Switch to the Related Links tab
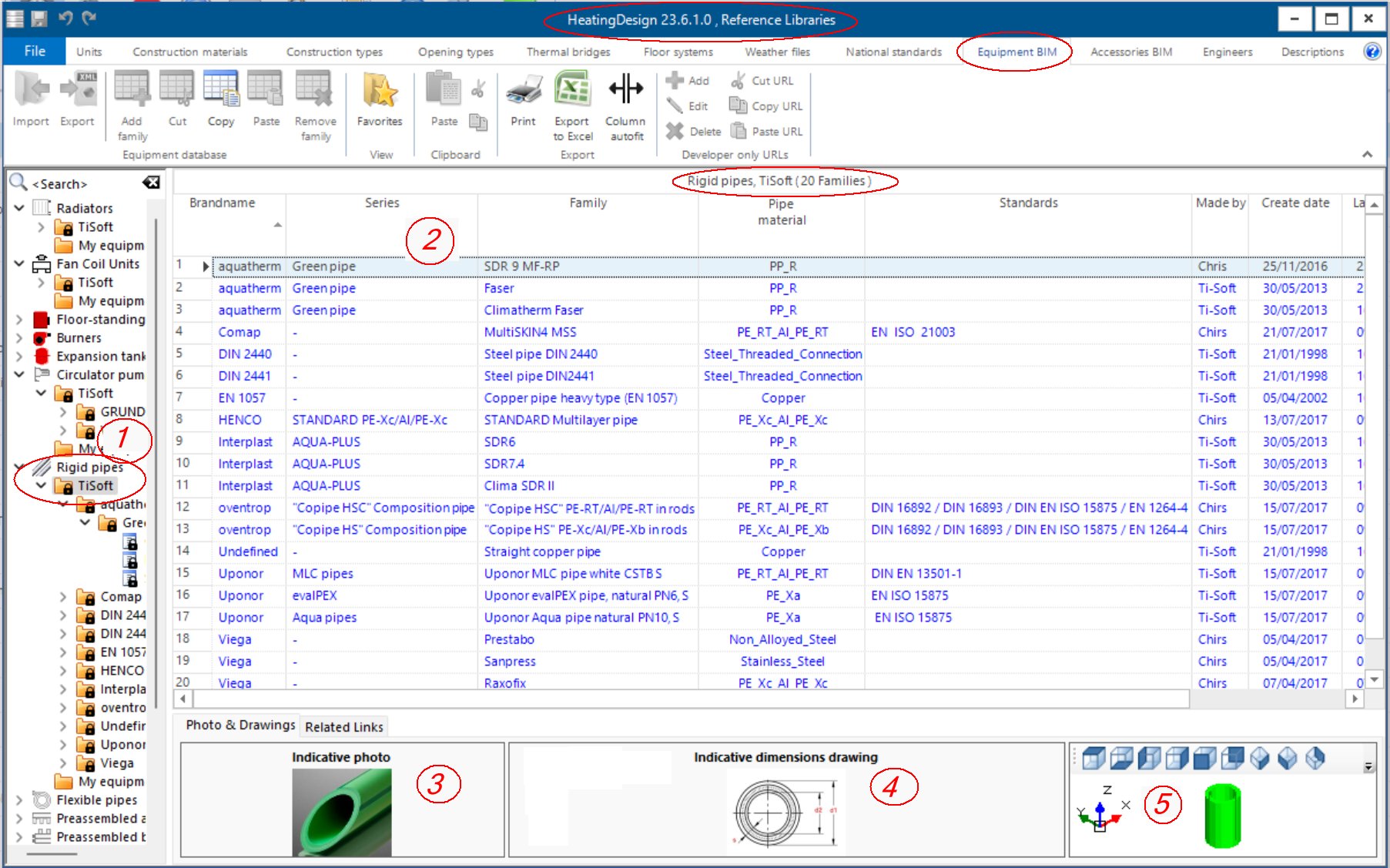This screenshot has height=868, width=1390. 343,726
